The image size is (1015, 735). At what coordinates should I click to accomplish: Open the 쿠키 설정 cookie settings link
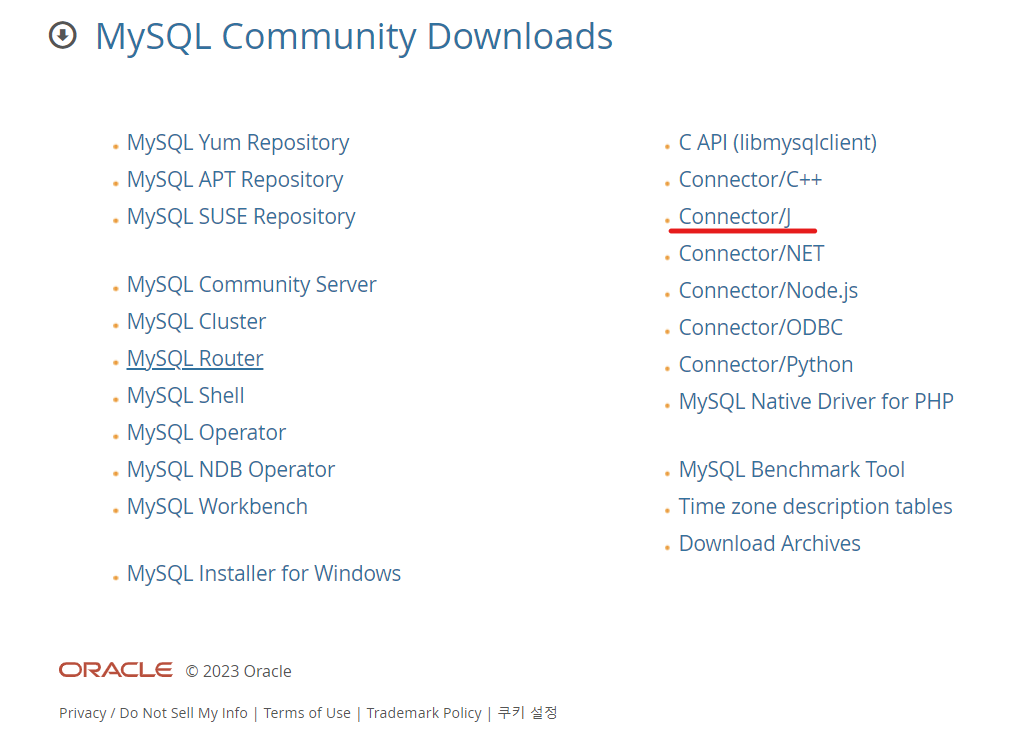pyautogui.click(x=527, y=712)
